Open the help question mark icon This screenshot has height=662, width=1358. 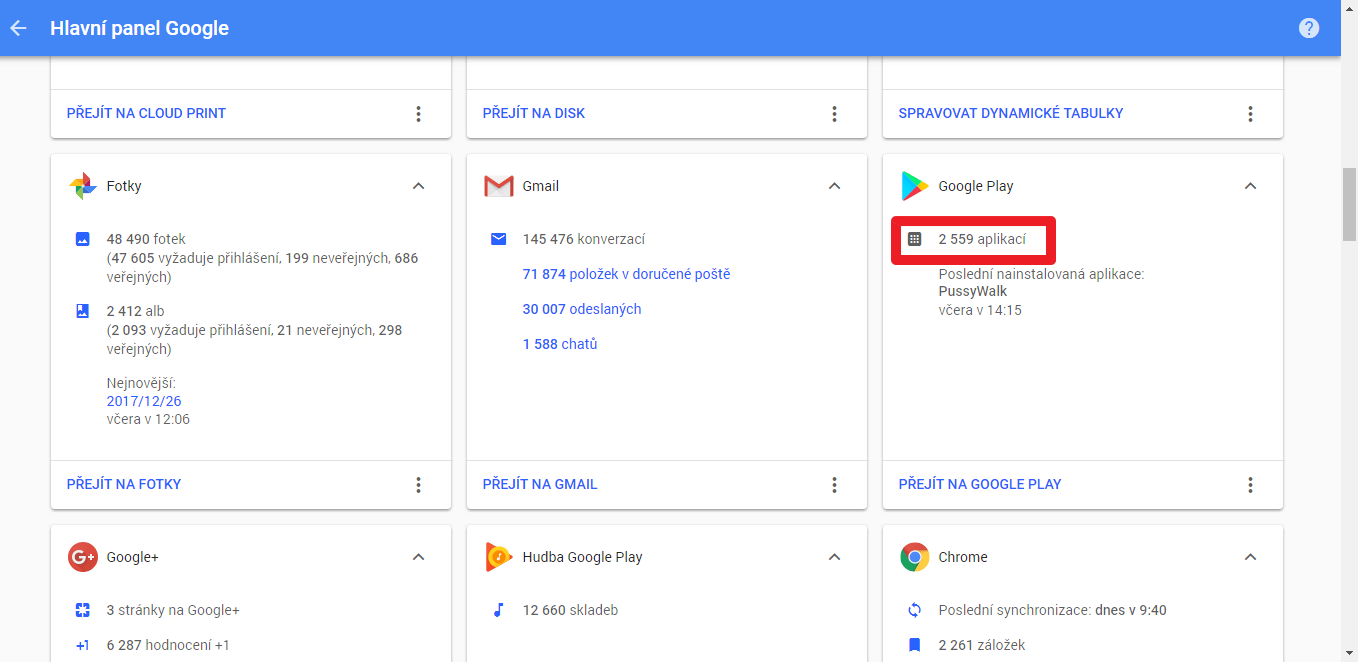pos(1309,28)
